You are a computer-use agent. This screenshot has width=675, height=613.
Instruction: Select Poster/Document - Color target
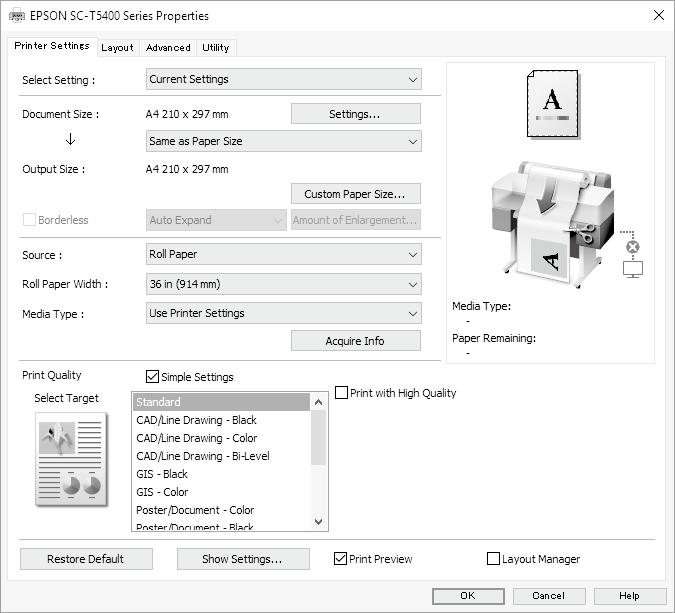pyautogui.click(x=221, y=511)
